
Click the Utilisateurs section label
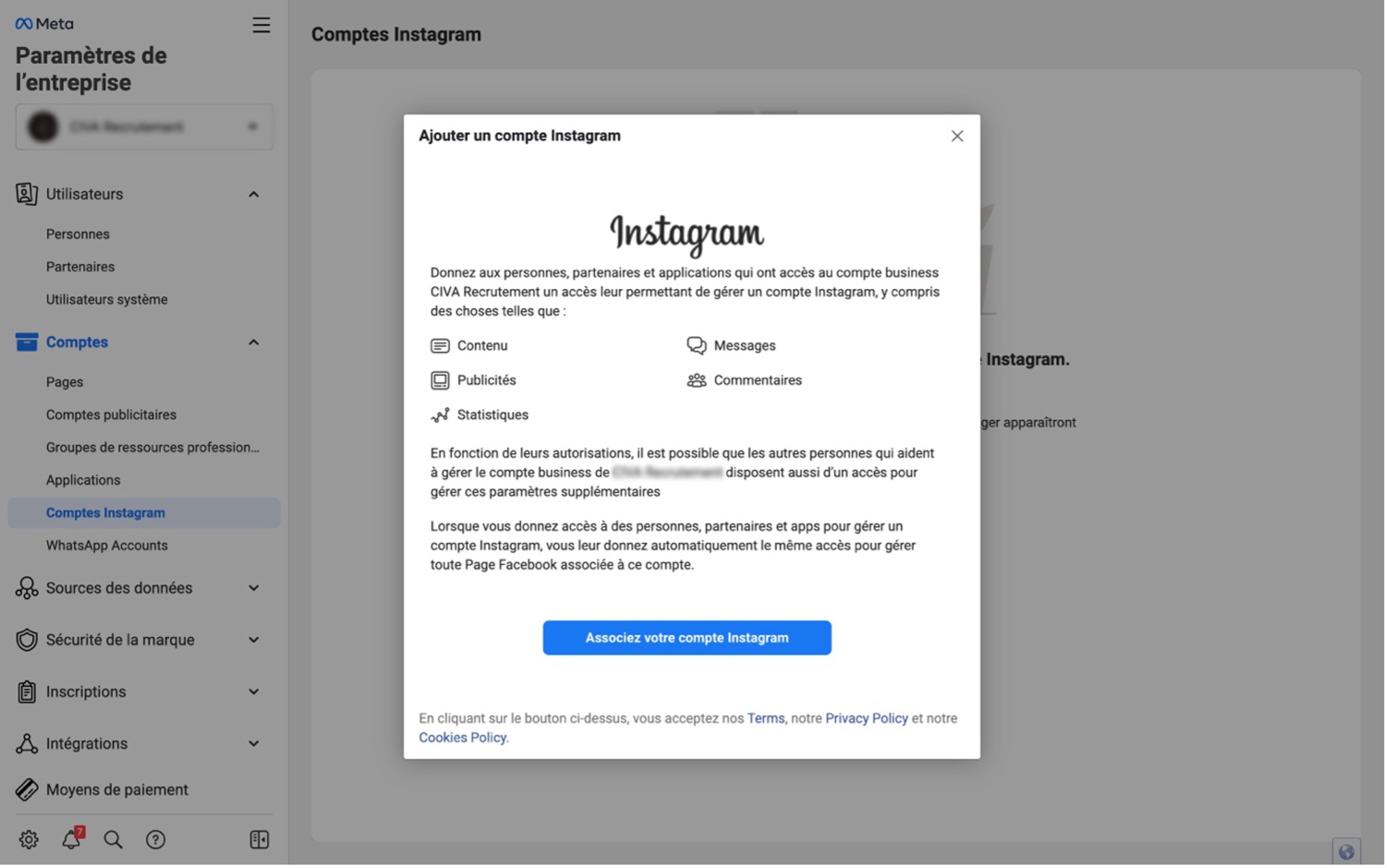85,194
